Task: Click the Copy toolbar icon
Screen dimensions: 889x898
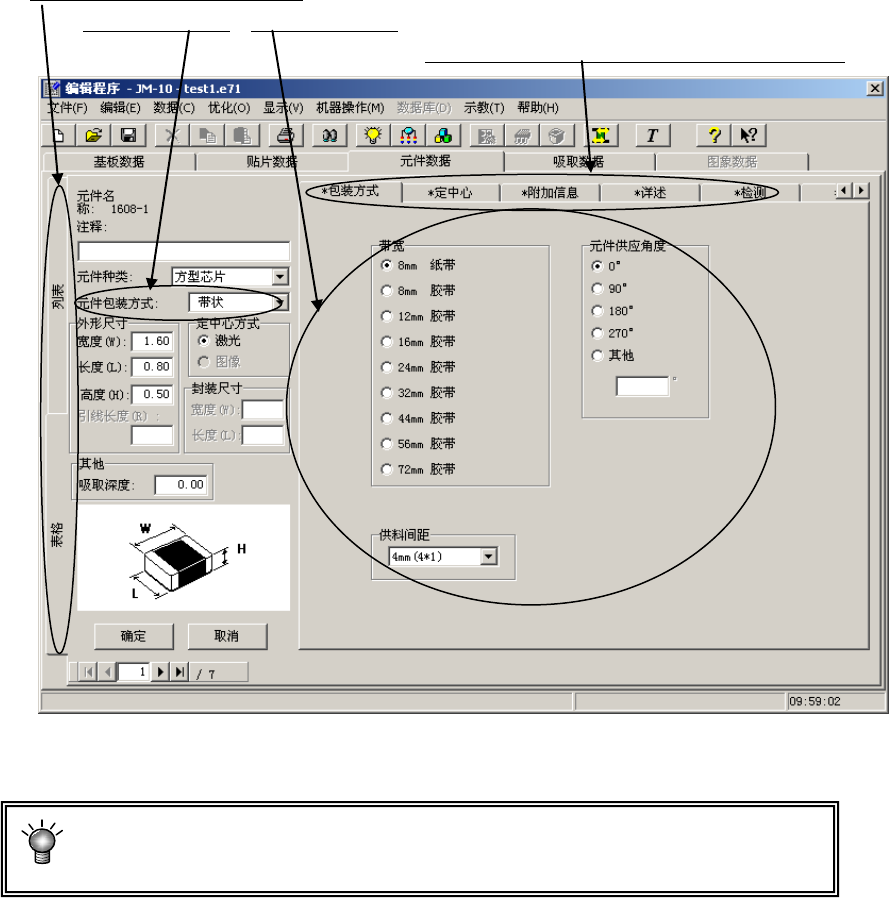Action: [x=207, y=135]
